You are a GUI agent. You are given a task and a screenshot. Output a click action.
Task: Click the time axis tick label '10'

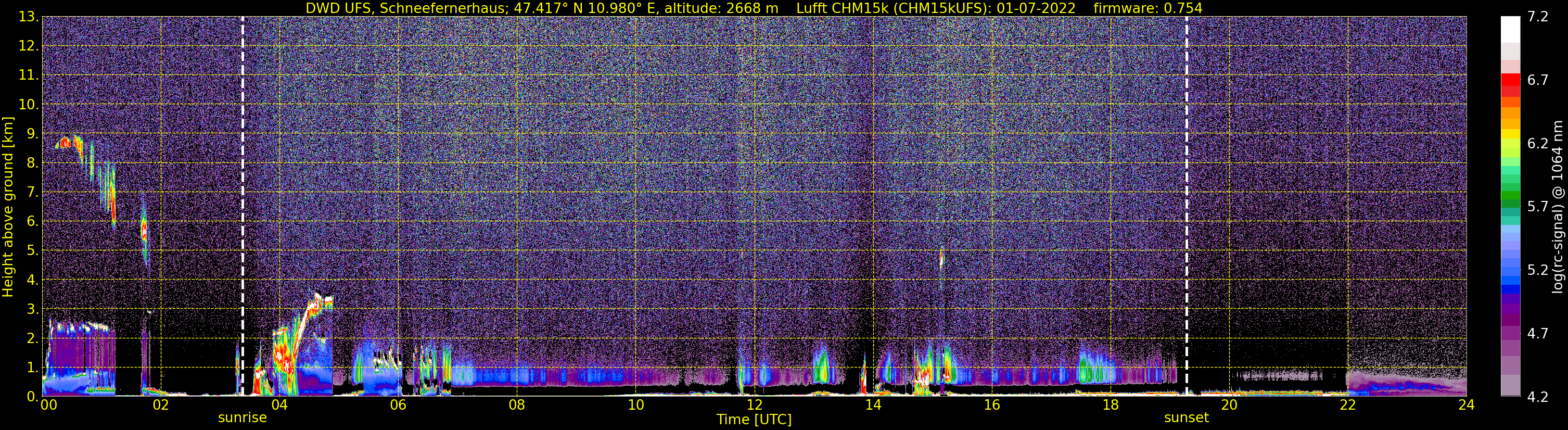(635, 405)
